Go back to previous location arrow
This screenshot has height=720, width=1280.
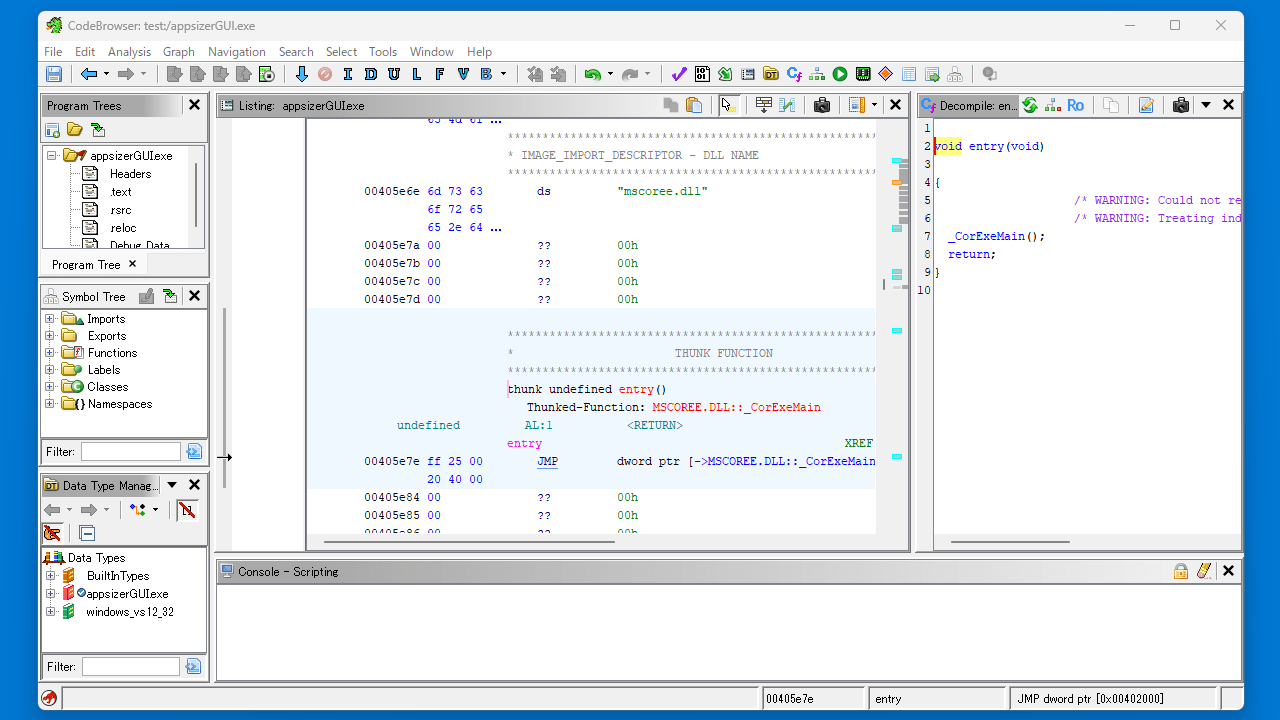89,74
